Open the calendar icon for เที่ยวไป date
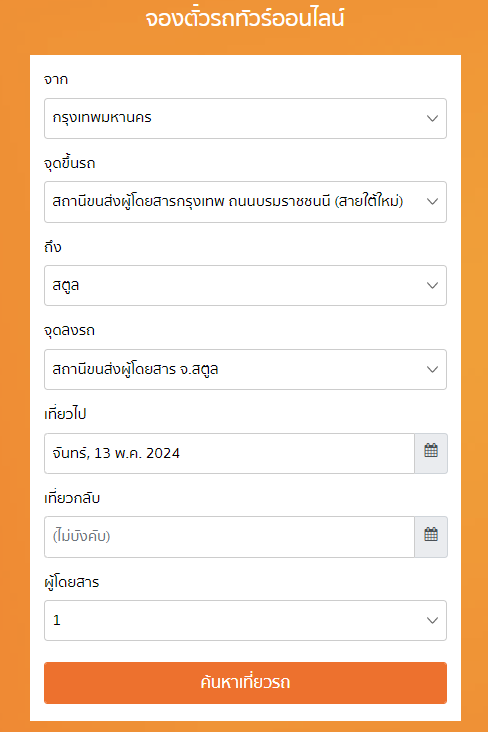Image resolution: width=488 pixels, height=732 pixels. click(431, 453)
